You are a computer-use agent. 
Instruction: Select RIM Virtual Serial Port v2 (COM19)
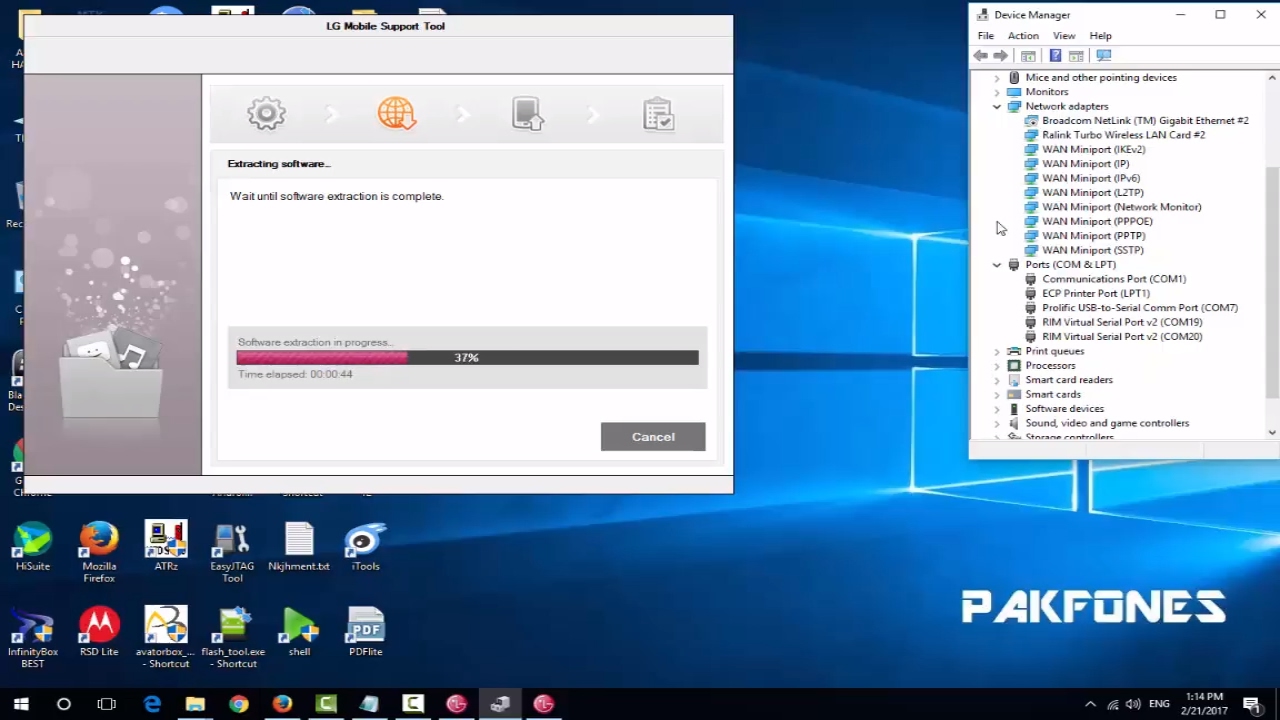pos(1122,323)
